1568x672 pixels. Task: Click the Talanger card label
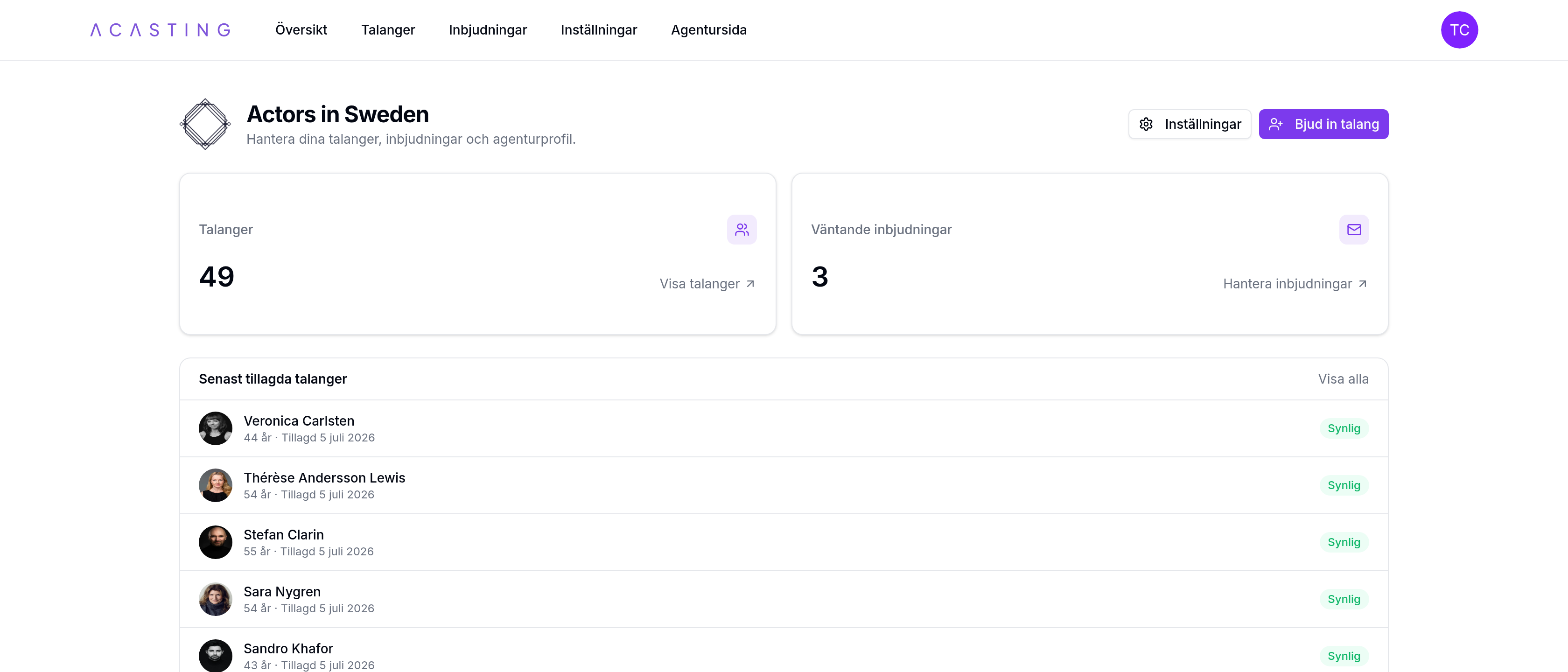tap(226, 230)
